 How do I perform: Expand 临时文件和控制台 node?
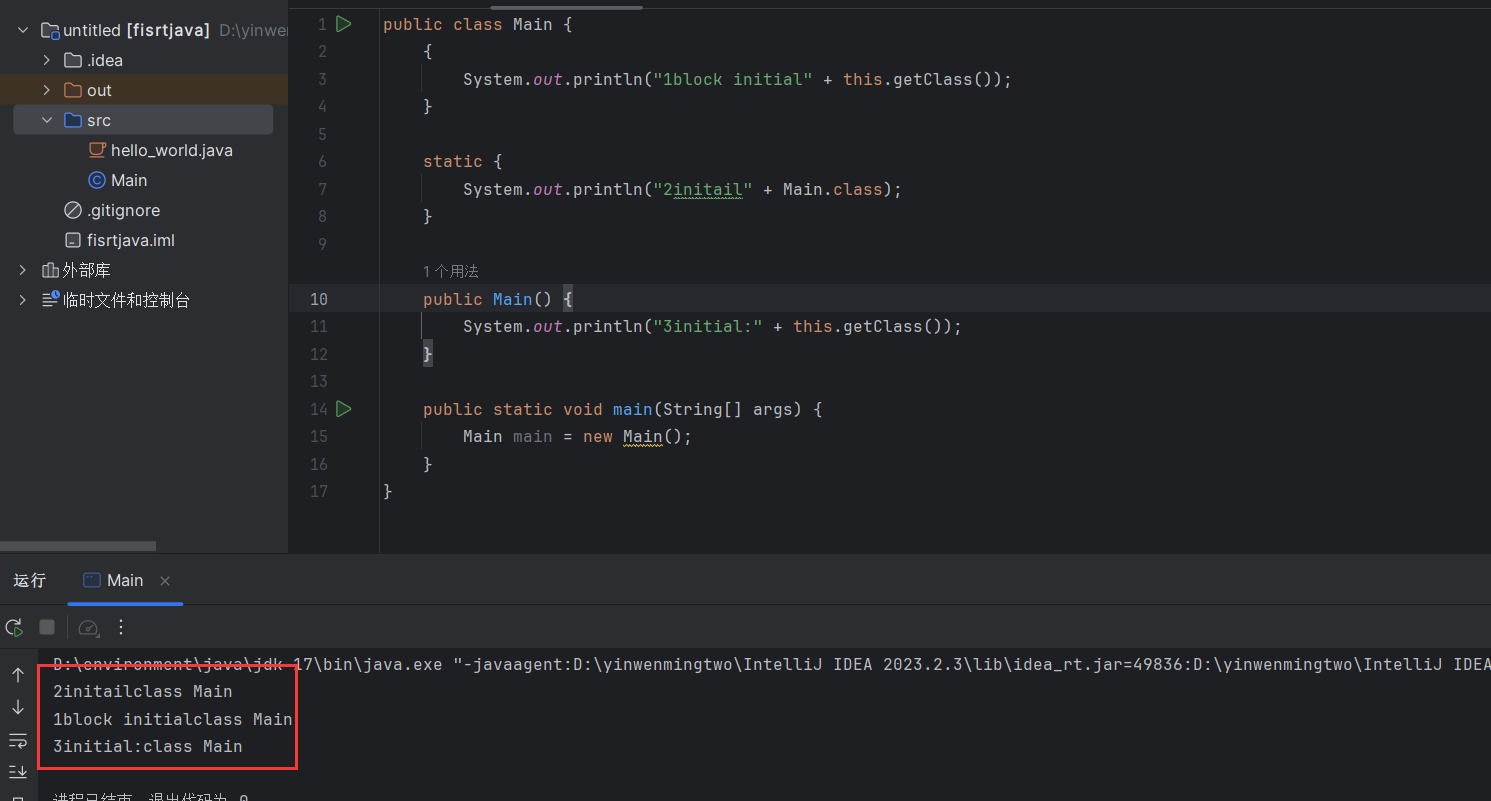coord(22,300)
